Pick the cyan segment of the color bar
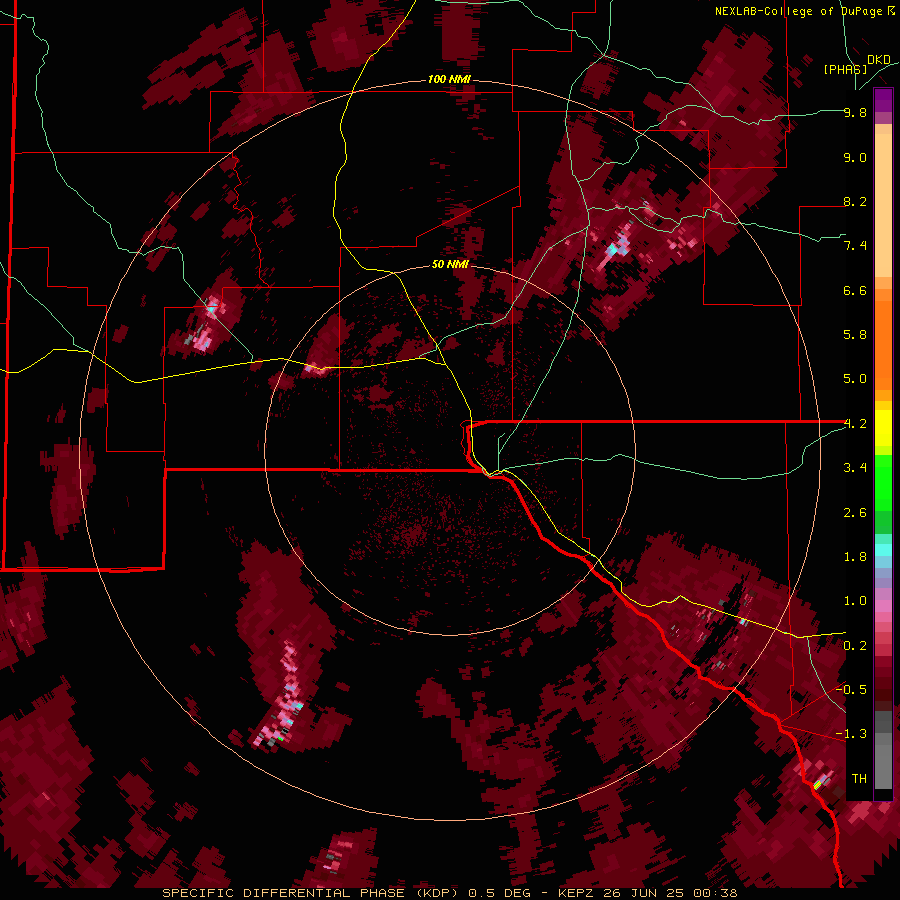Screen dimensions: 900x900 [x=883, y=550]
